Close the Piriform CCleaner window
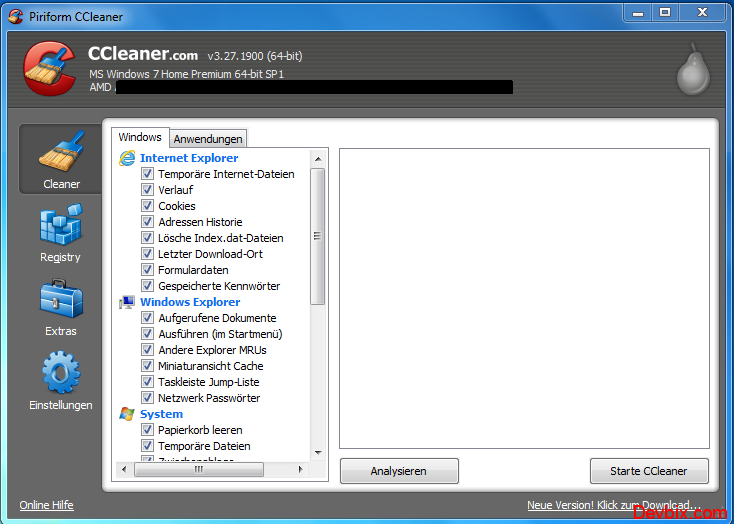This screenshot has width=734, height=524. (702, 13)
